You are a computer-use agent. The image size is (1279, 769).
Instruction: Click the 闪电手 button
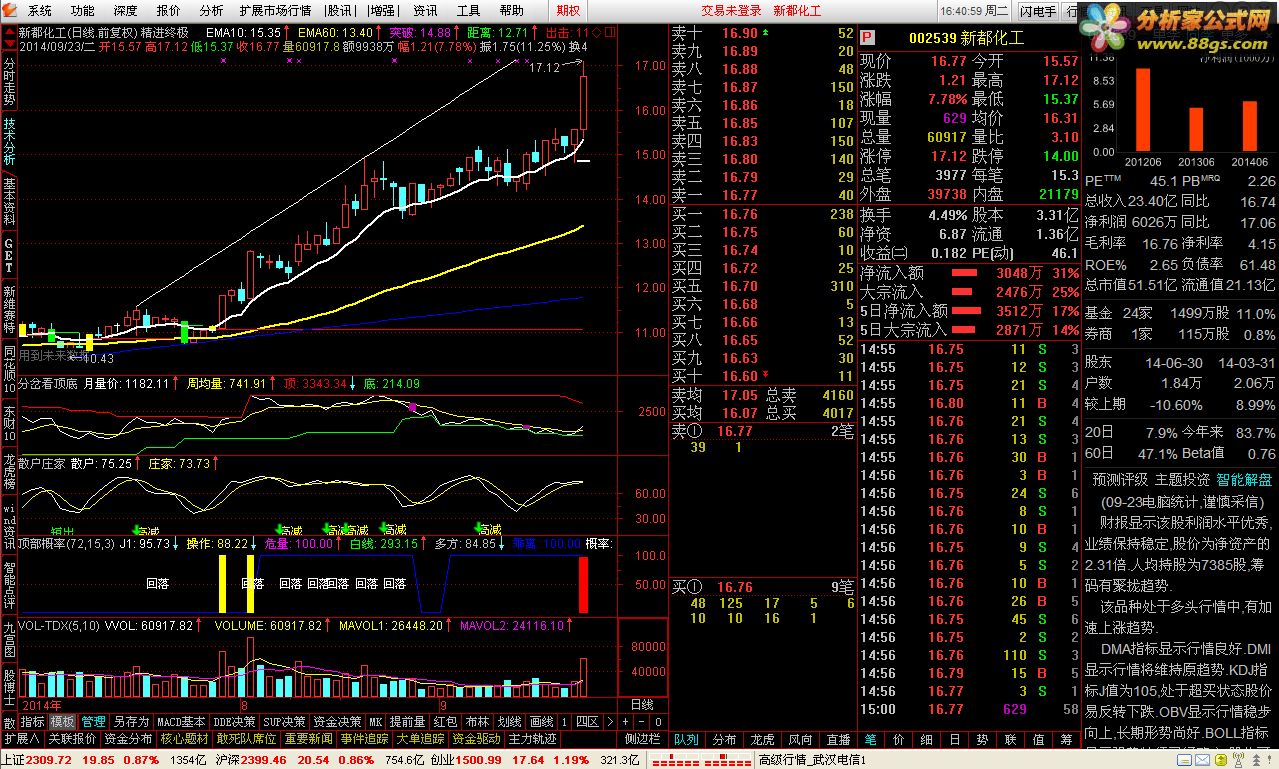pyautogui.click(x=1038, y=11)
